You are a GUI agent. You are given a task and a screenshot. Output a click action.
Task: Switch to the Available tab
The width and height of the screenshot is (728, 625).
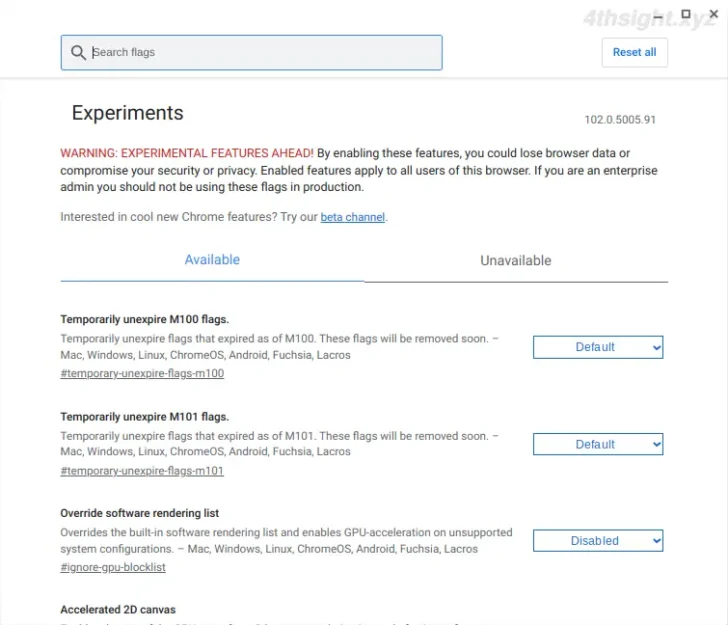click(212, 260)
